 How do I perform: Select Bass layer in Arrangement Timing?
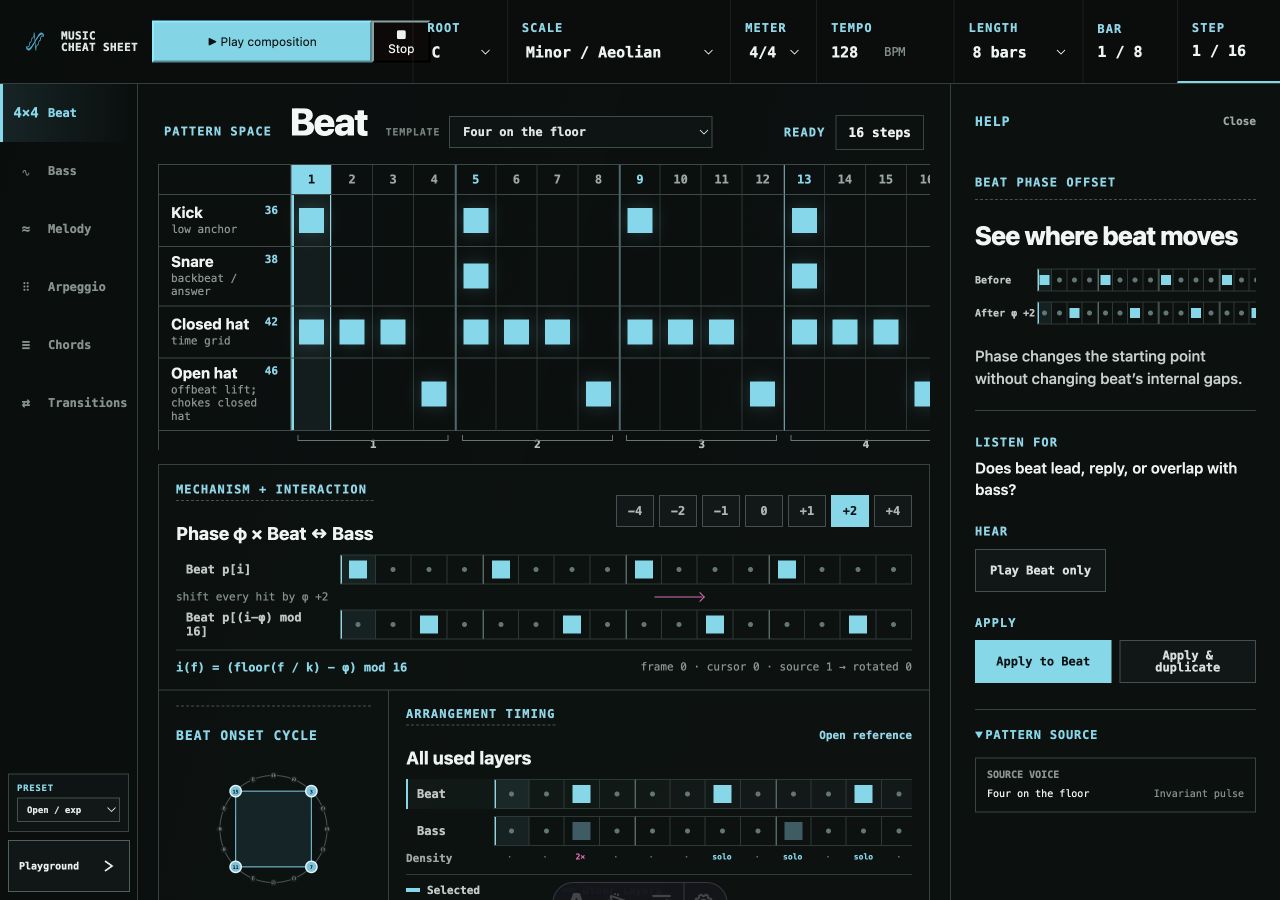click(450, 831)
